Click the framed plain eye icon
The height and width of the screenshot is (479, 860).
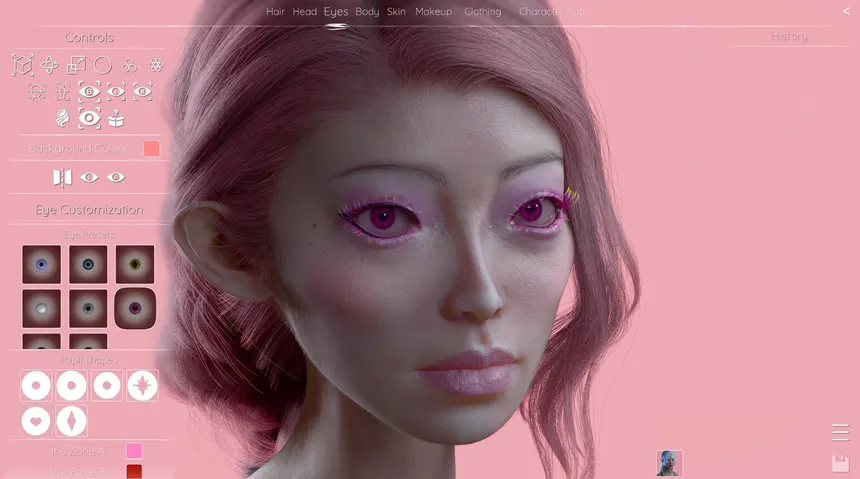point(89,119)
